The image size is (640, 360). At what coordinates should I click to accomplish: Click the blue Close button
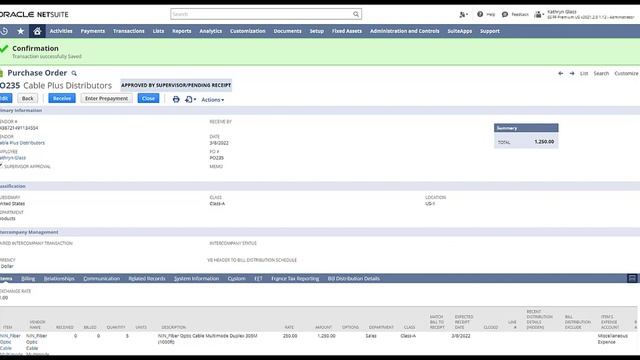pyautogui.click(x=148, y=98)
